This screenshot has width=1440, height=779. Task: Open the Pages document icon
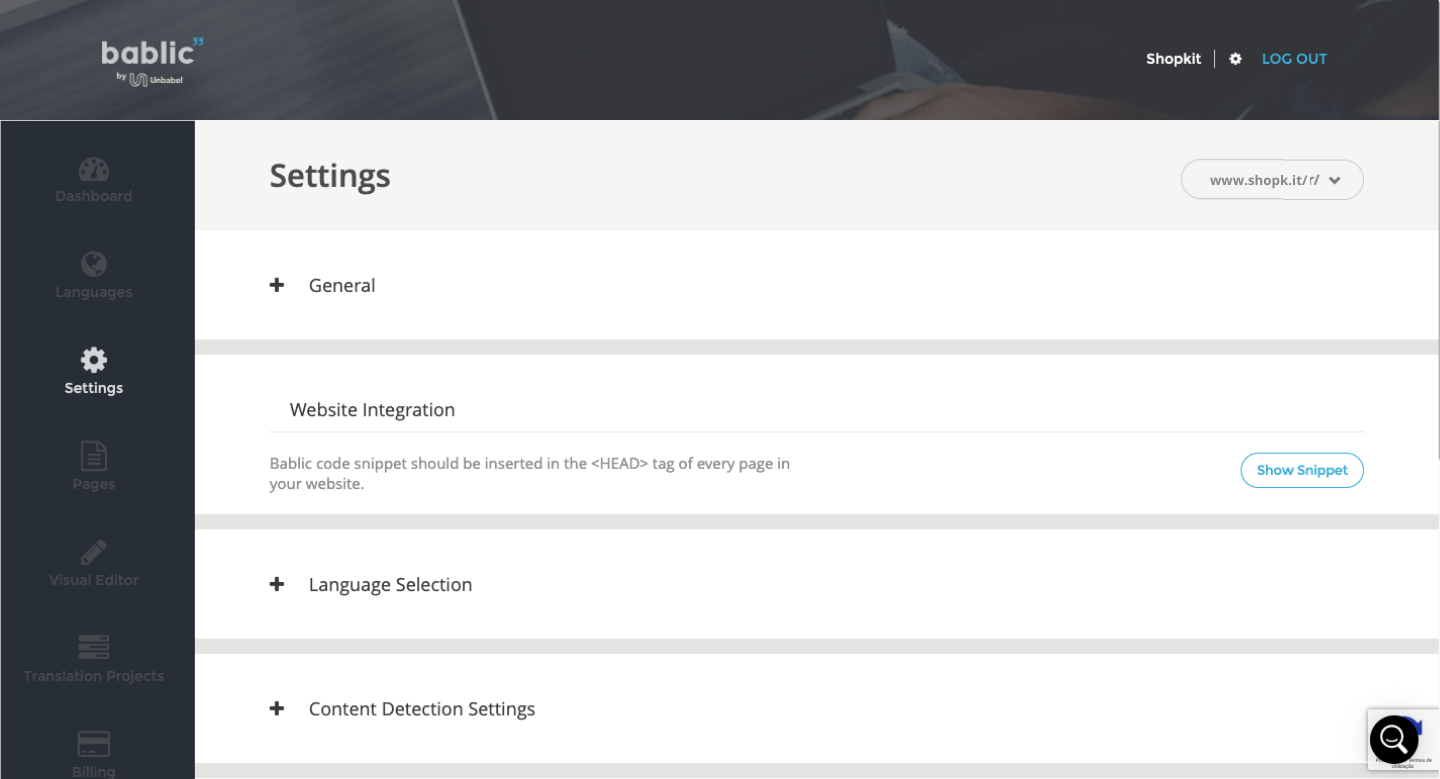coord(94,456)
